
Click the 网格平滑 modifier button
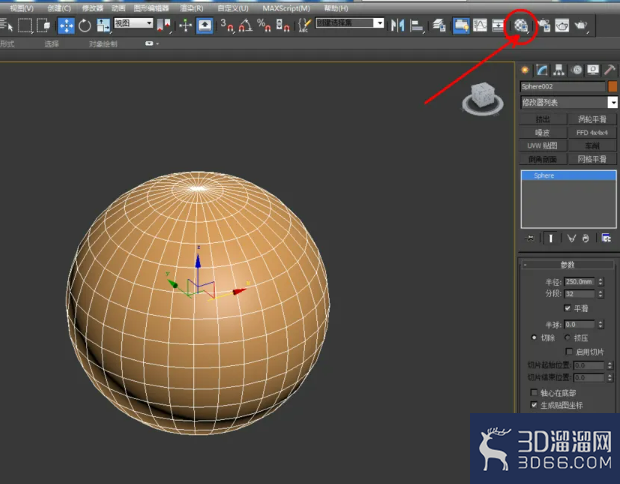(x=592, y=159)
